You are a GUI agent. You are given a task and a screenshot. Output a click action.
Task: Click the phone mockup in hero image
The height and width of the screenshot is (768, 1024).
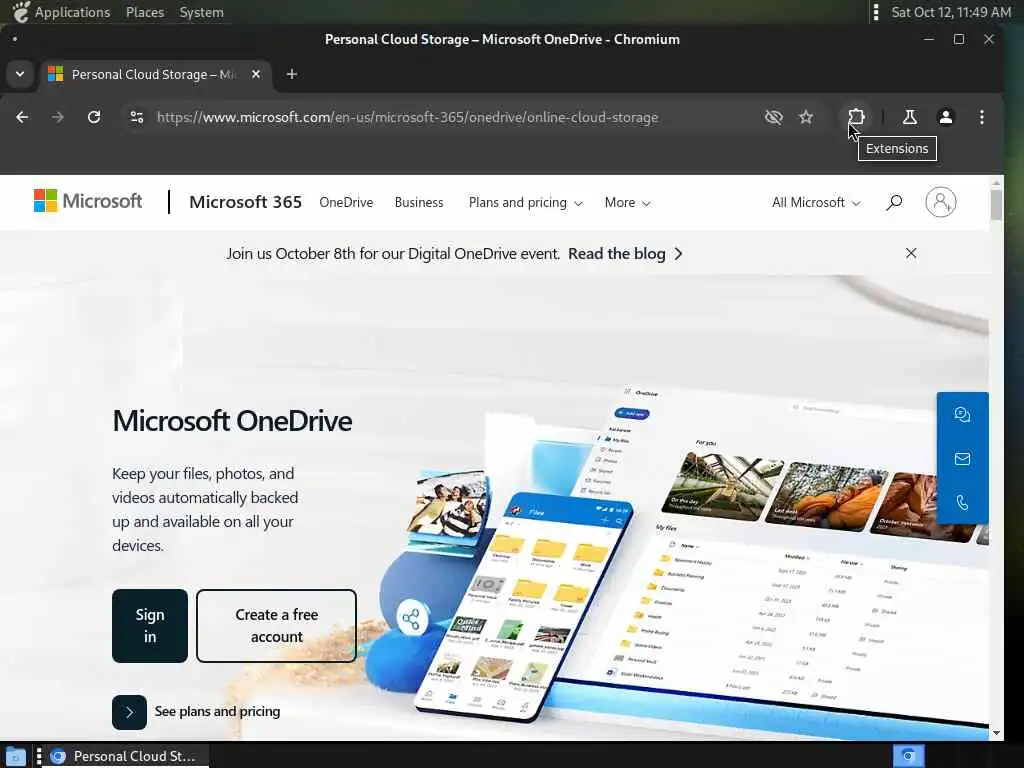point(522,605)
